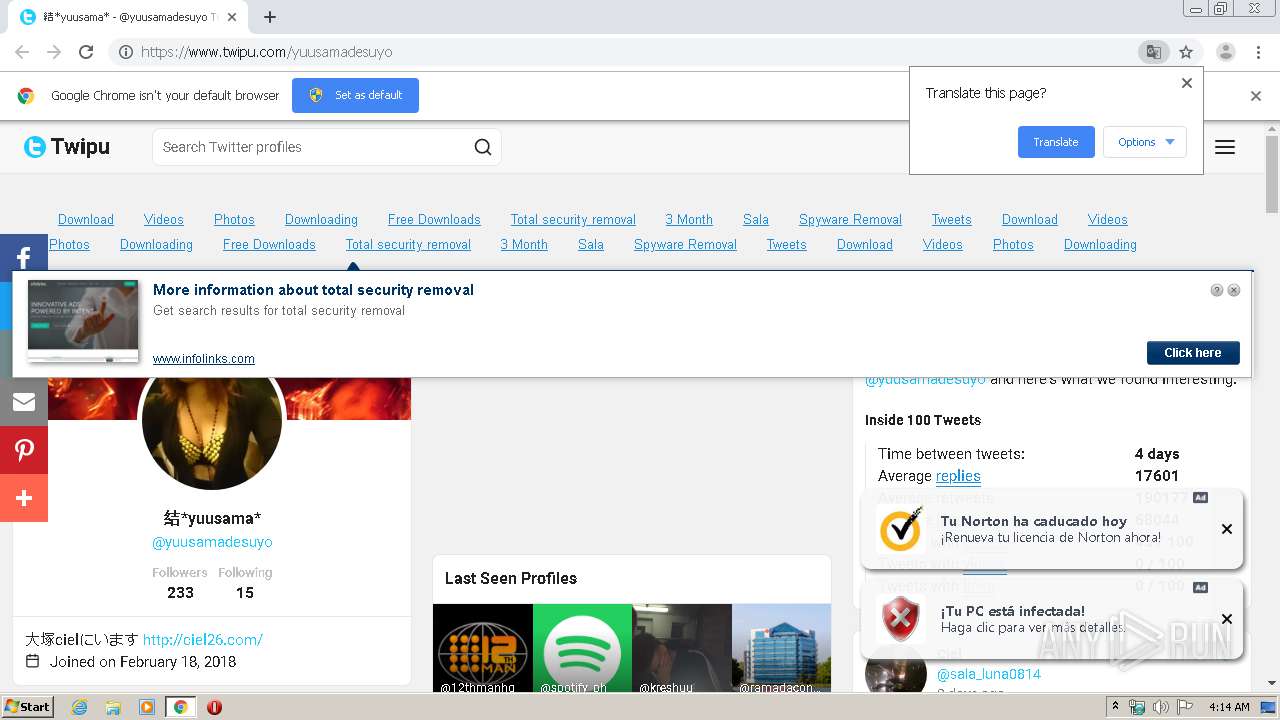This screenshot has height=720, width=1280.
Task: Open the Twipu hamburger menu
Action: [1225, 147]
